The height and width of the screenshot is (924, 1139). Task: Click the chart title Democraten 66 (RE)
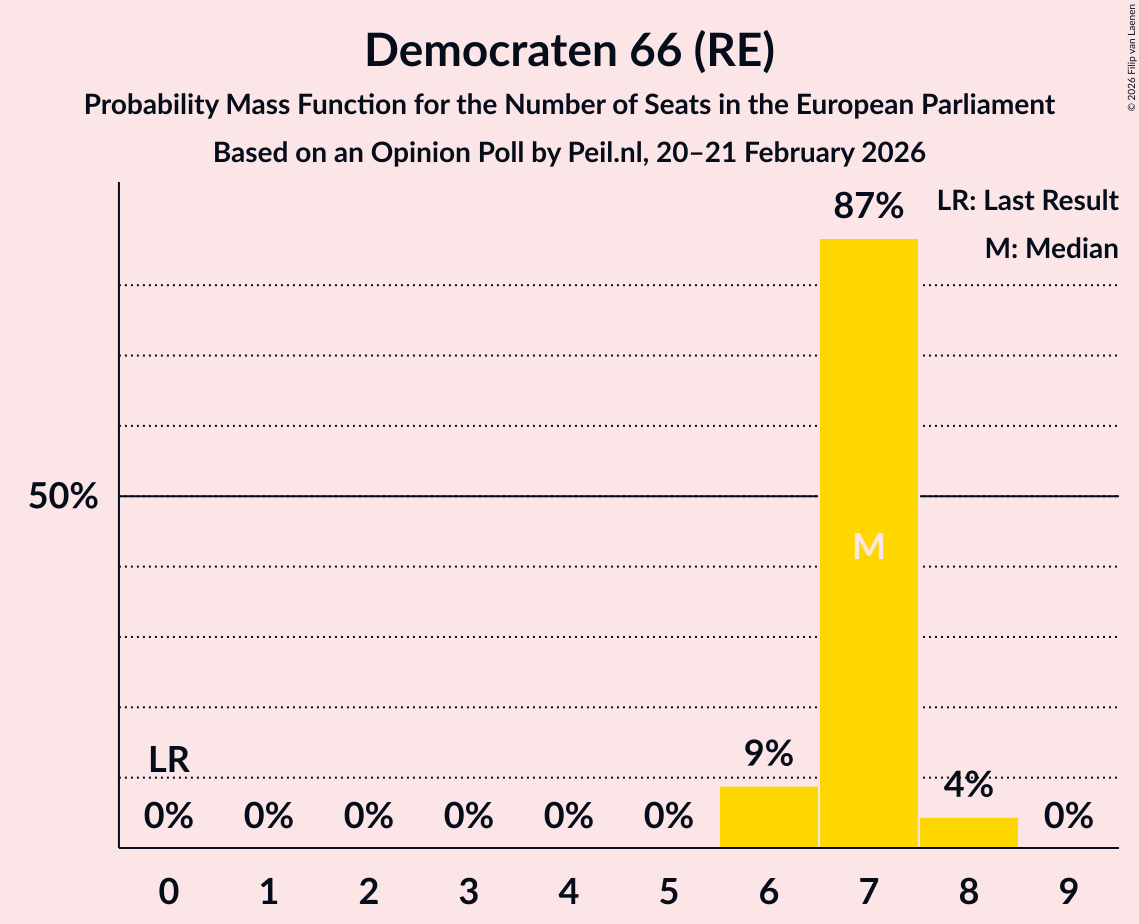[569, 50]
